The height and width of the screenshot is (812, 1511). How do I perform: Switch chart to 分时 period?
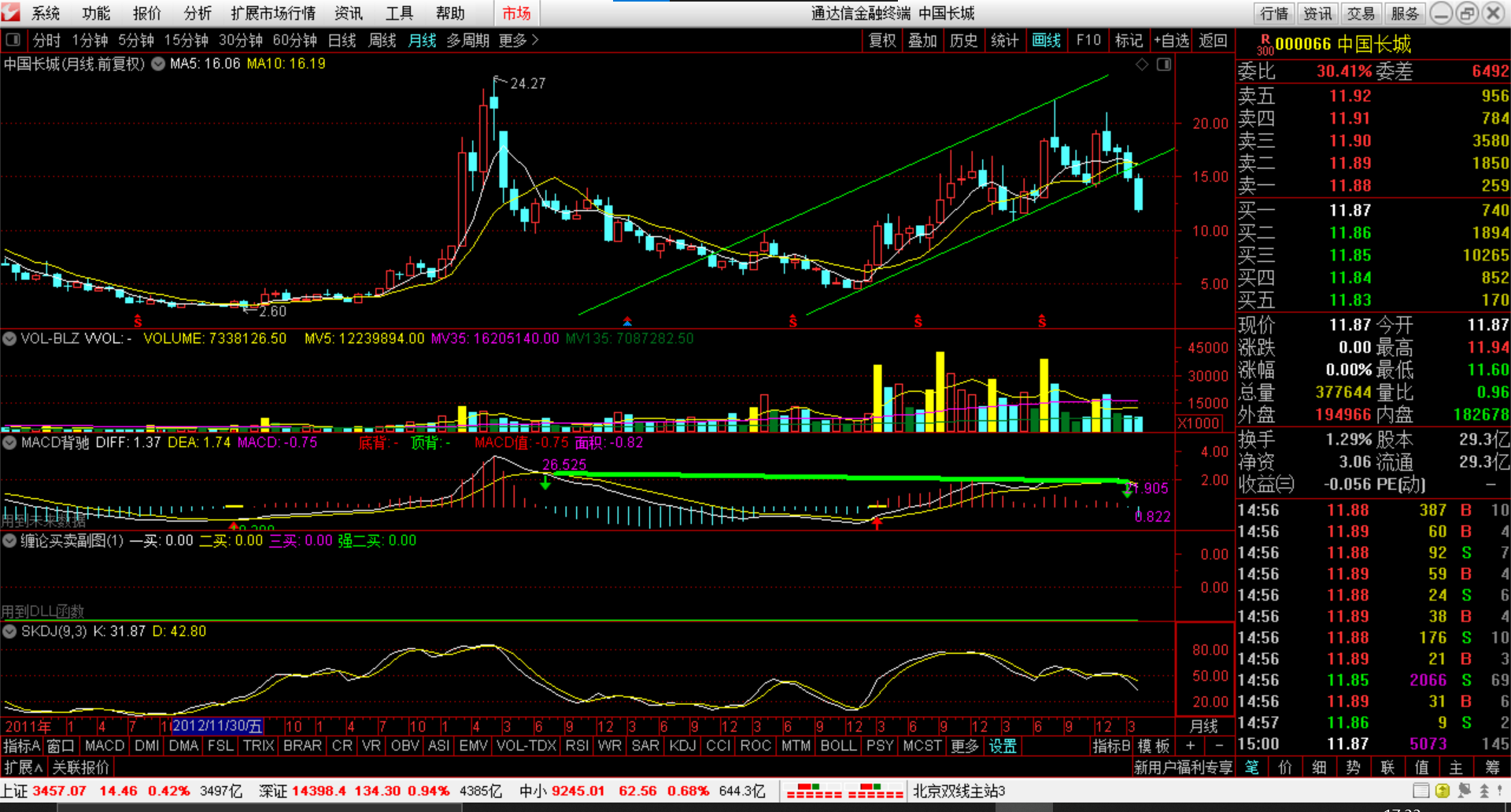point(46,40)
